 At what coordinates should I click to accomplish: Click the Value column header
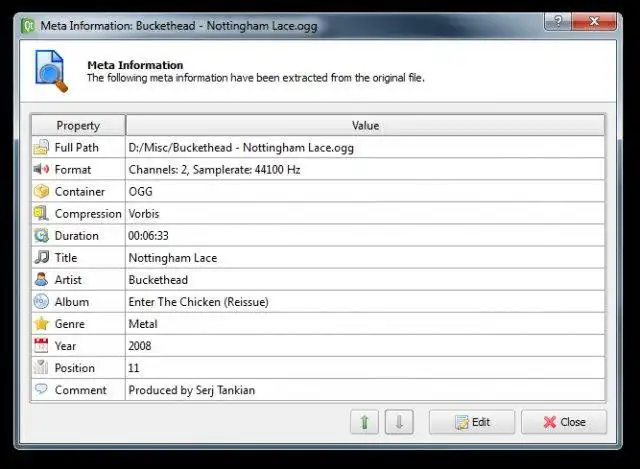point(365,125)
